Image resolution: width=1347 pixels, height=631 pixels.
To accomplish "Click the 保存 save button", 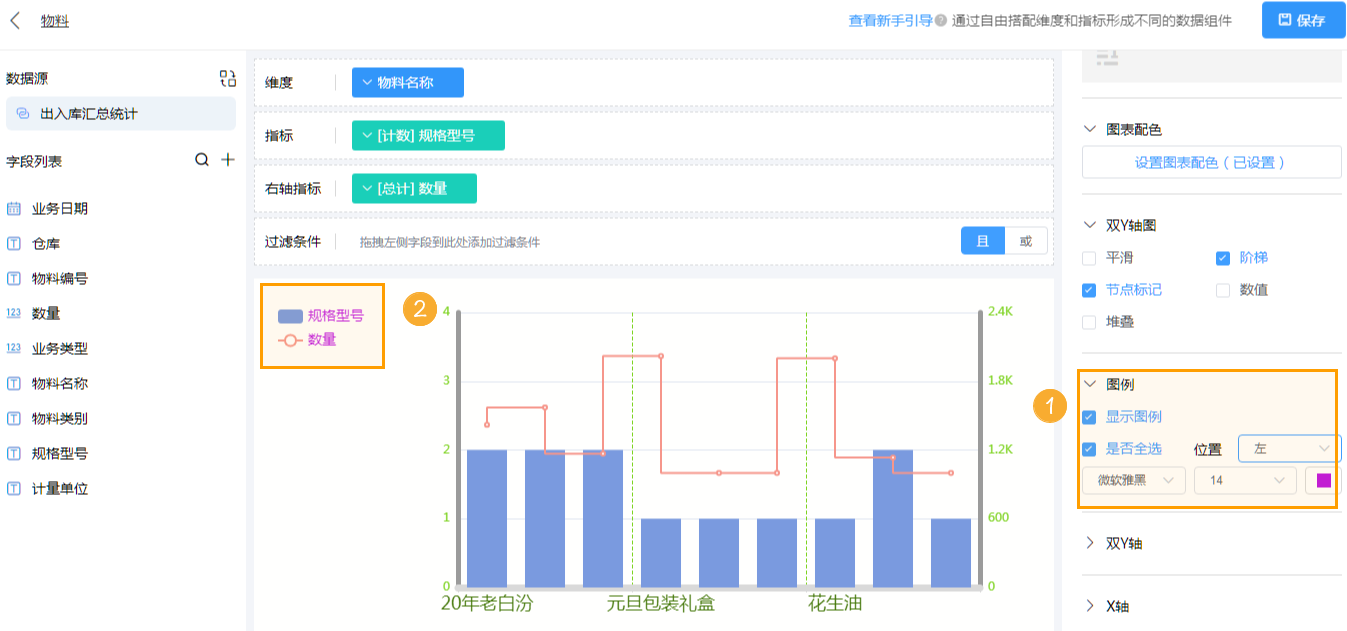I will tap(1302, 20).
